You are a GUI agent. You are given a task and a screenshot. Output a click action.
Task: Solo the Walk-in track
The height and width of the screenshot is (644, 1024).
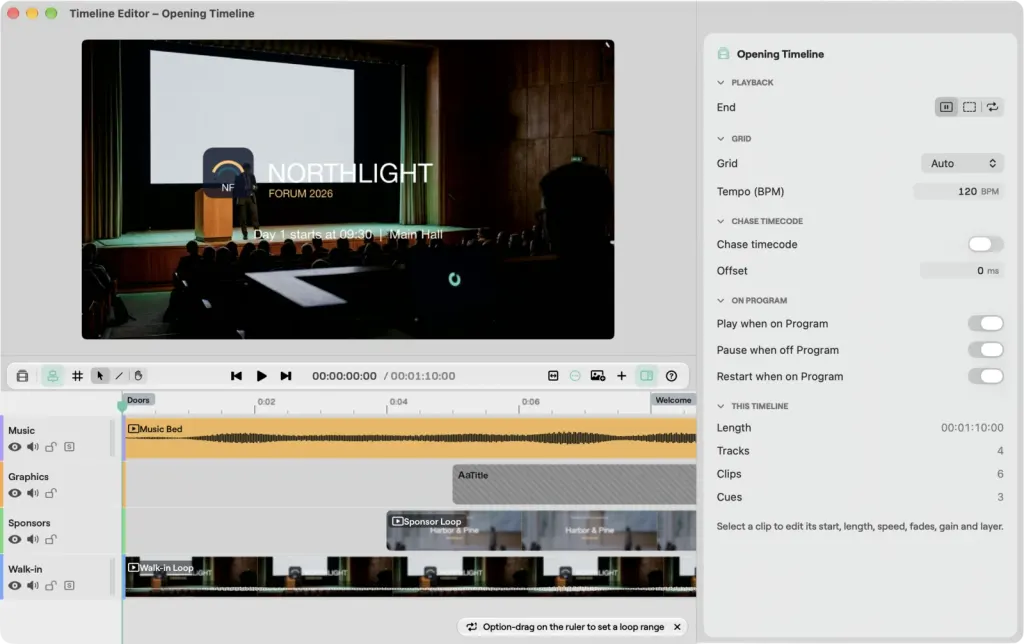(69, 585)
